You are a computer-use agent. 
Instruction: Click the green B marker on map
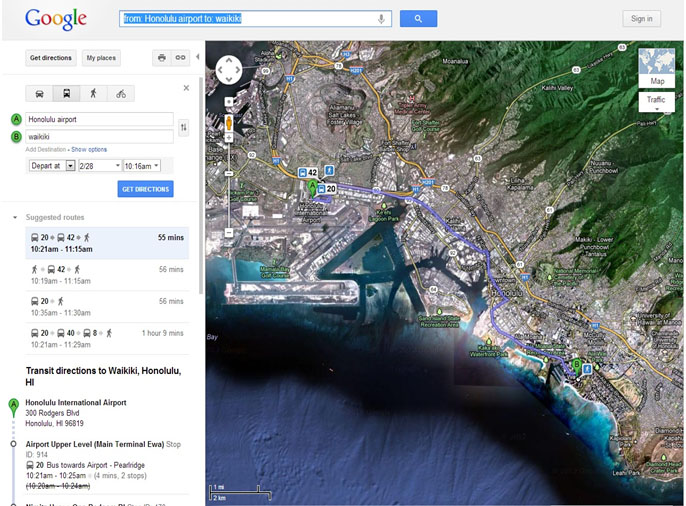click(577, 366)
